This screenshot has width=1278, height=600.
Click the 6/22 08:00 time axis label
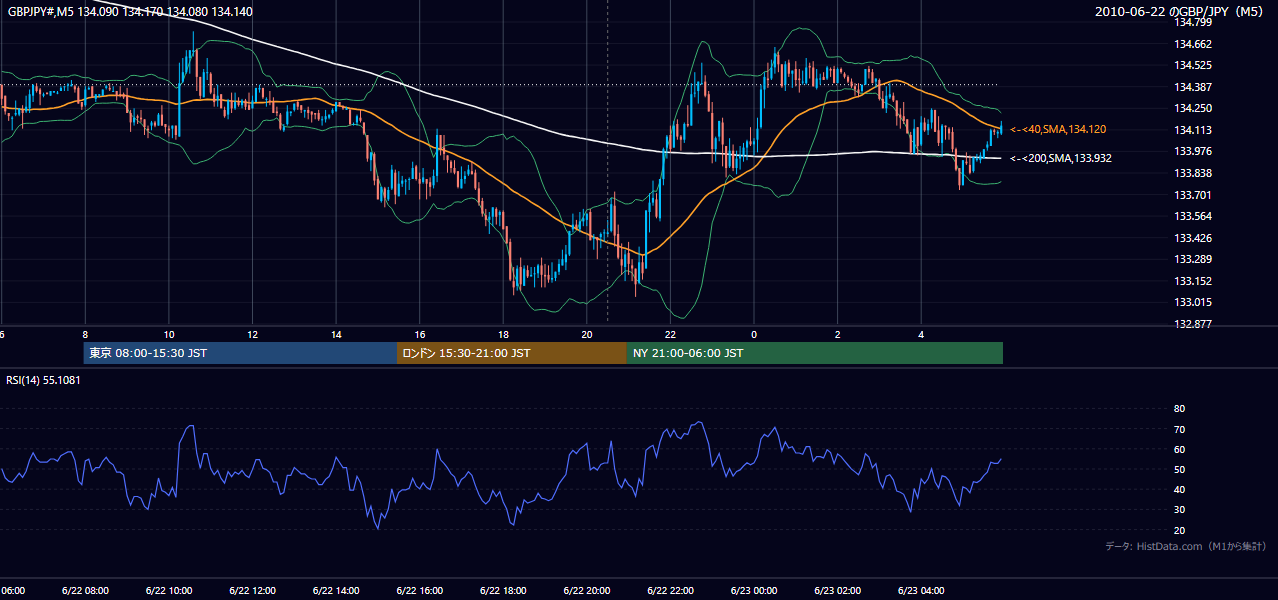(85, 591)
